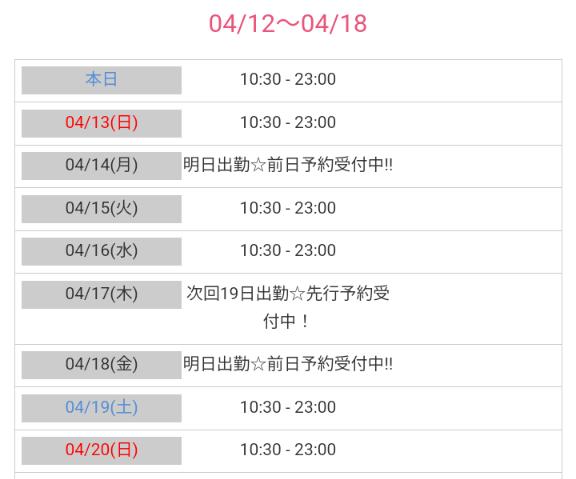Select the 04/13(日) date label
This screenshot has height=479, width=576.
pyautogui.click(x=101, y=123)
